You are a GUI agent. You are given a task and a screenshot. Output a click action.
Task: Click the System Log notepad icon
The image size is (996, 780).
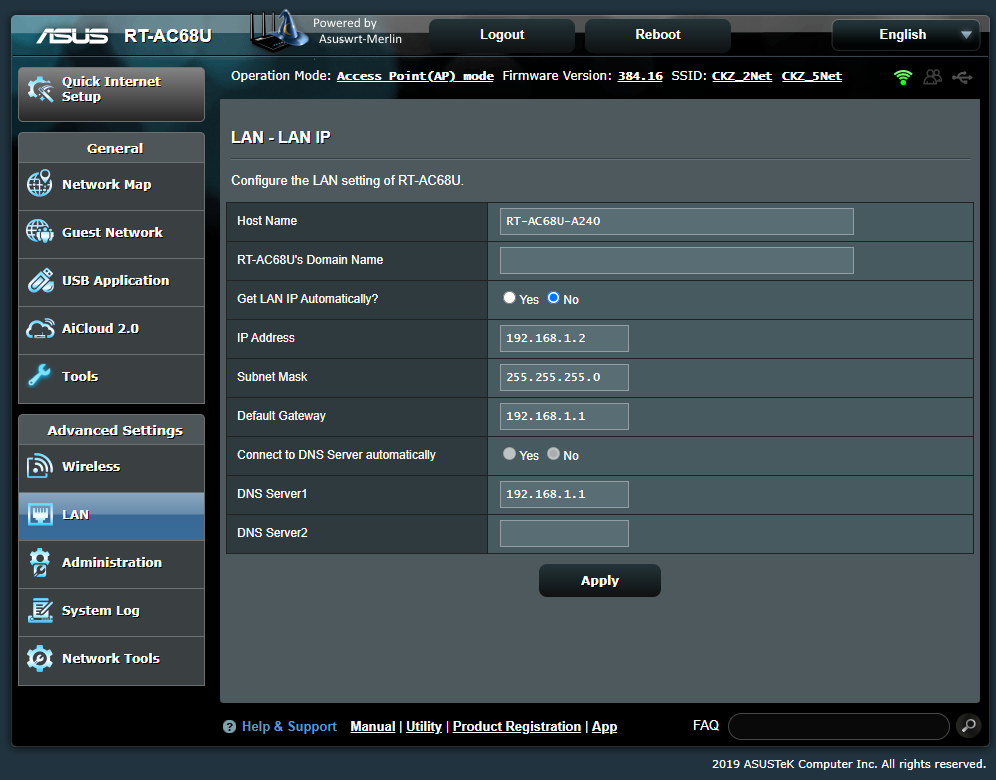click(40, 610)
